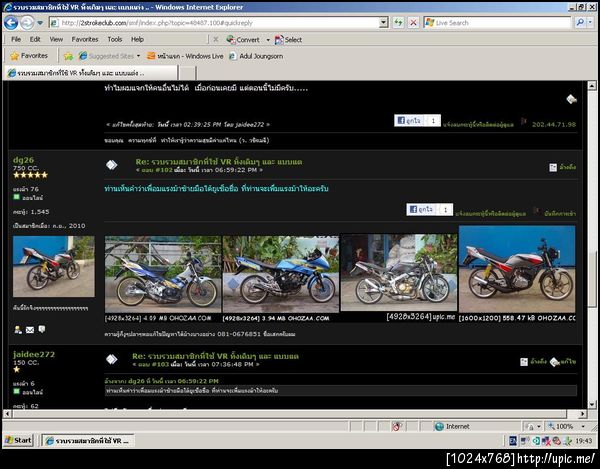Open the search provider options dropdown
This screenshot has width=600, height=469.
tap(590, 23)
